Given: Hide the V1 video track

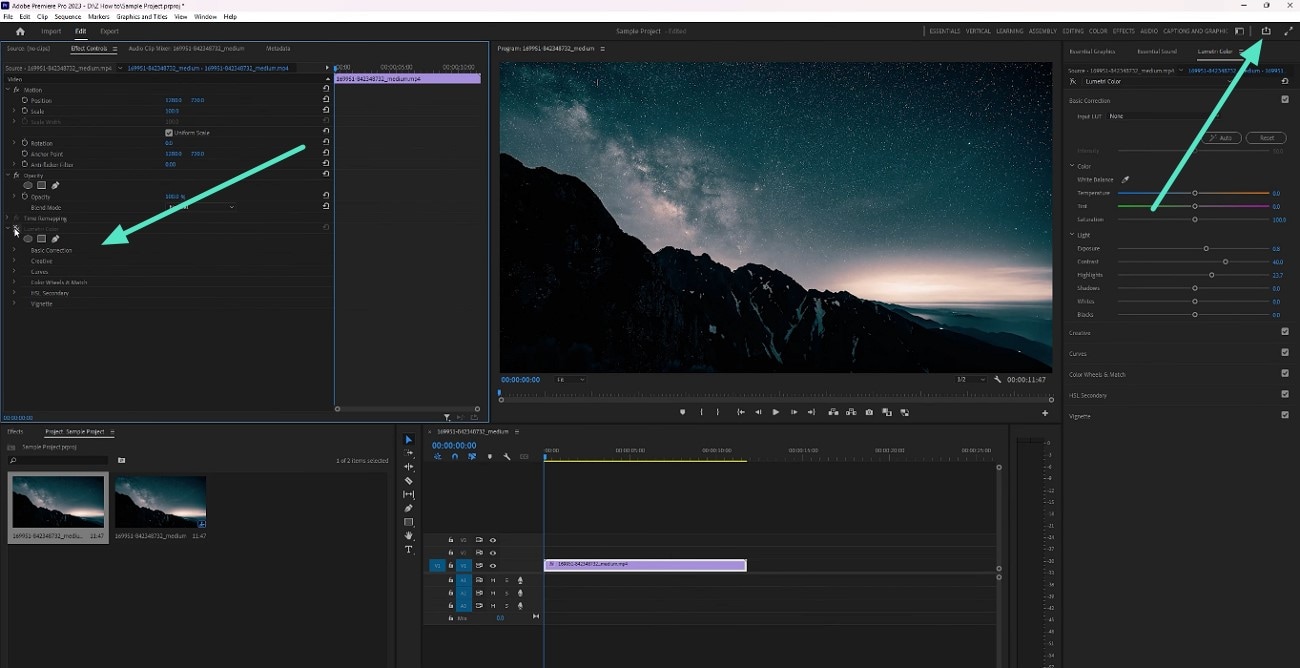Looking at the screenshot, I should [x=492, y=566].
